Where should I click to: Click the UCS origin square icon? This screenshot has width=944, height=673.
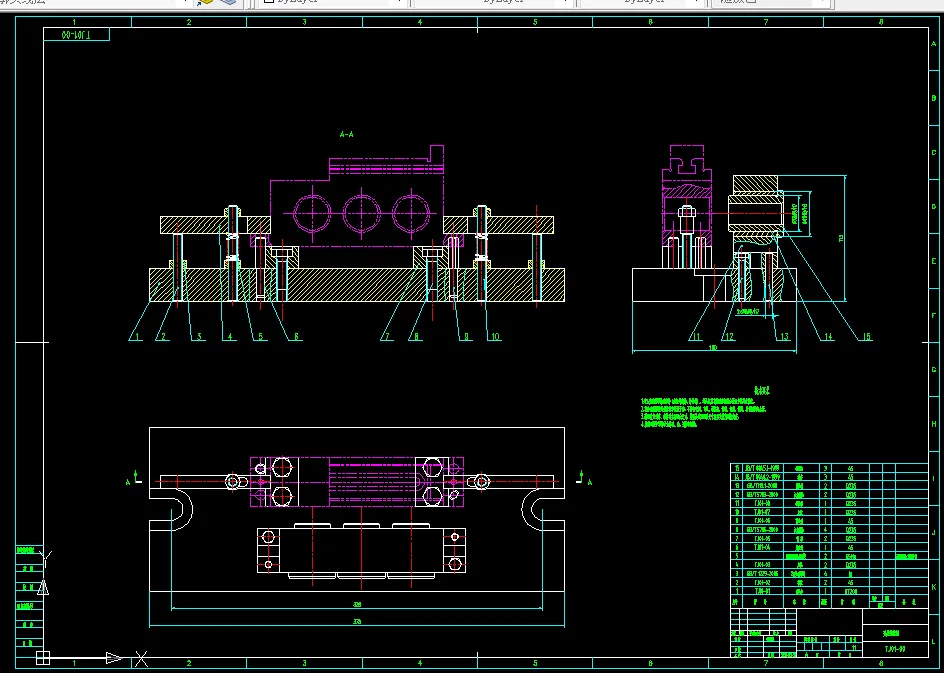[43, 658]
